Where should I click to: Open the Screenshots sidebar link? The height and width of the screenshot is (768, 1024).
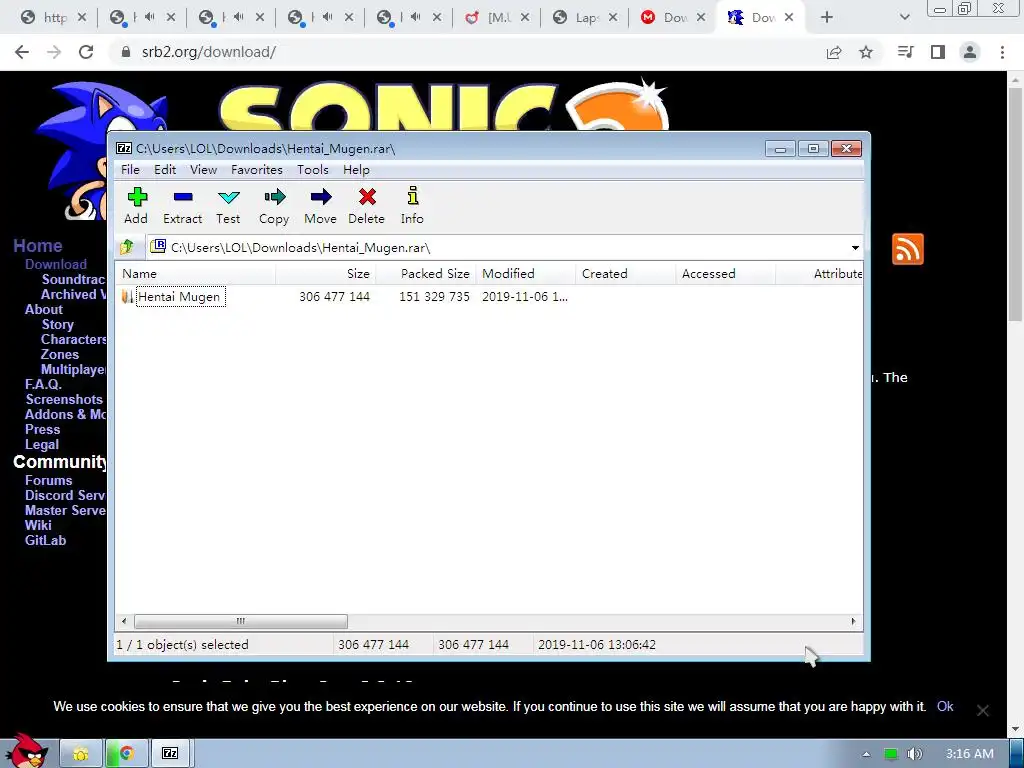coord(63,400)
